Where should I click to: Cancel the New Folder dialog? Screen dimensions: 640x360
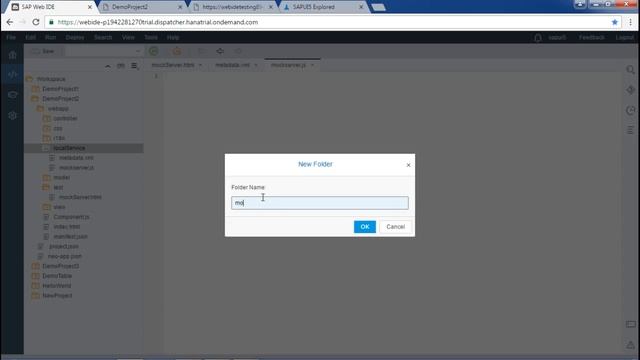395,227
